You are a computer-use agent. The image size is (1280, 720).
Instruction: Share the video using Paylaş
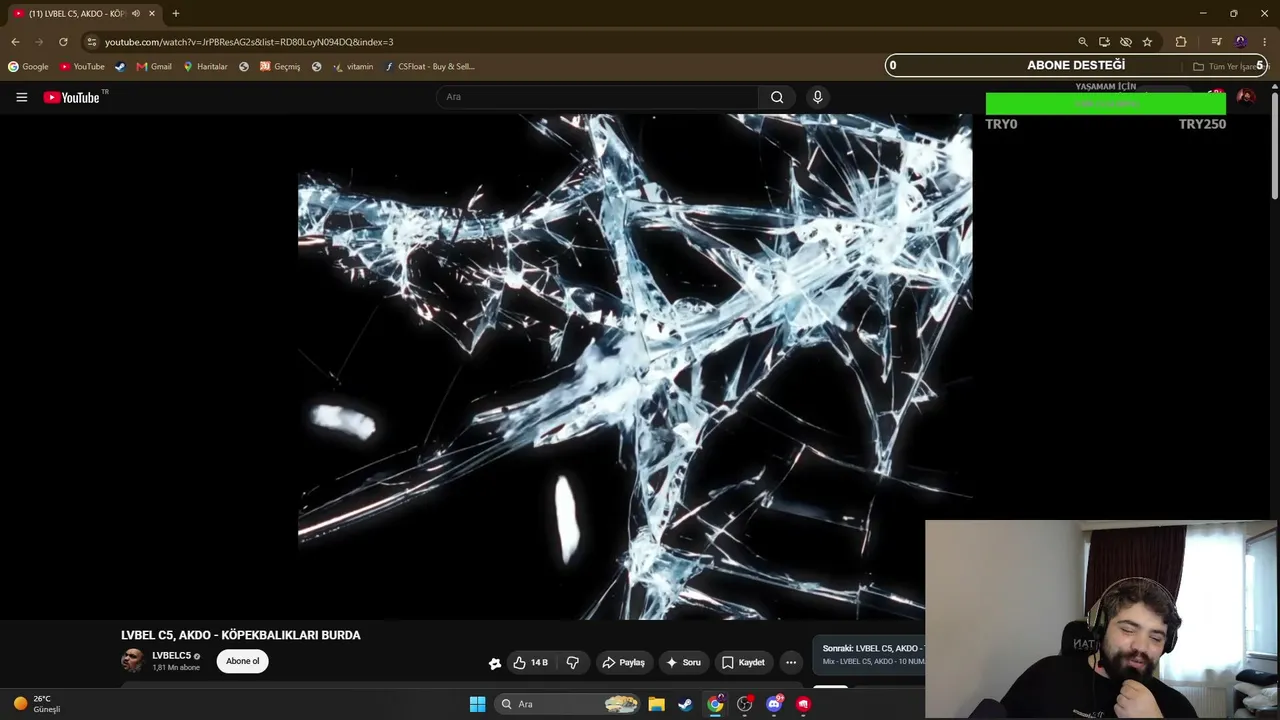(x=623, y=662)
